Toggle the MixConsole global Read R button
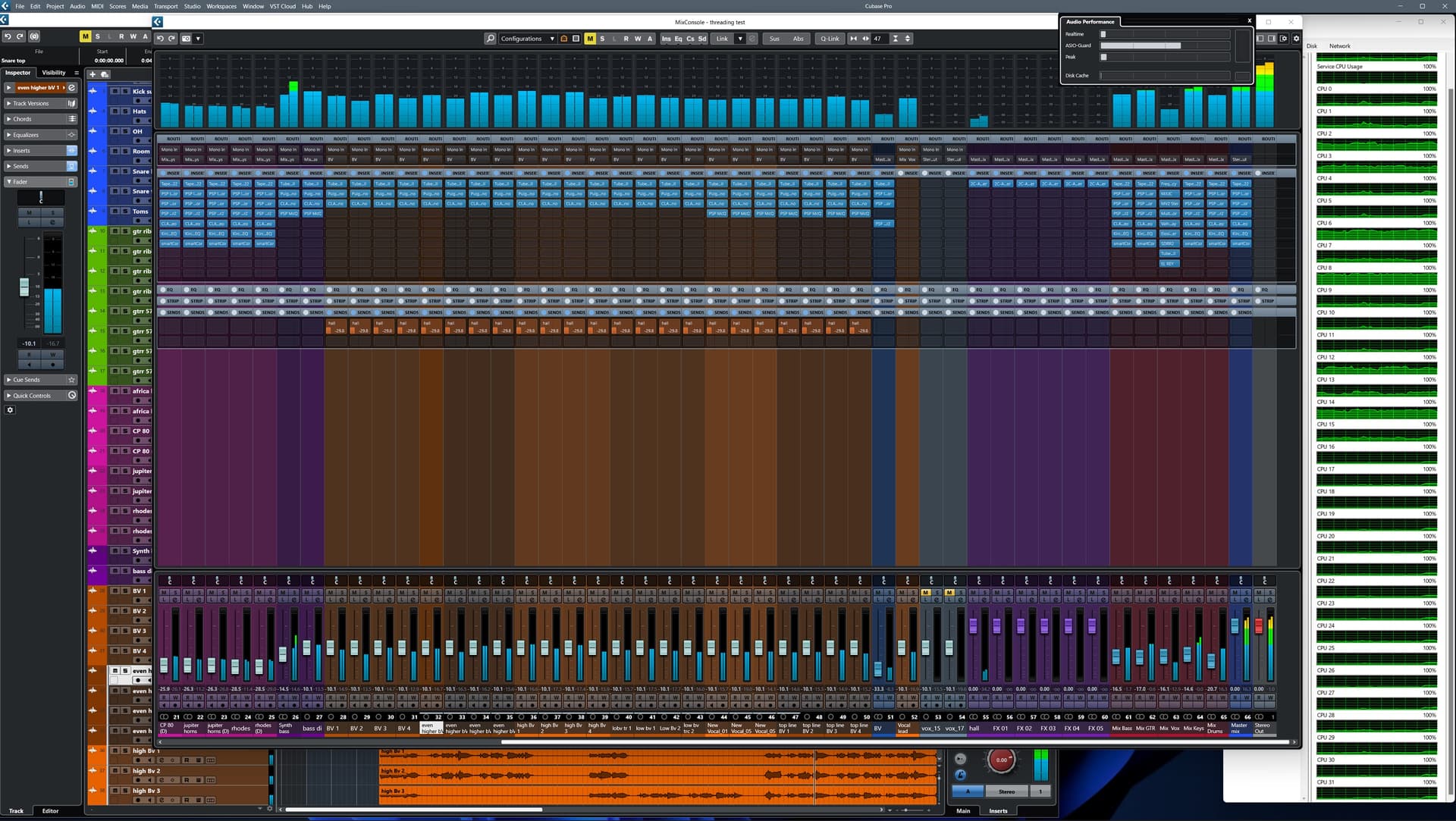The height and width of the screenshot is (821, 1456). tap(626, 38)
